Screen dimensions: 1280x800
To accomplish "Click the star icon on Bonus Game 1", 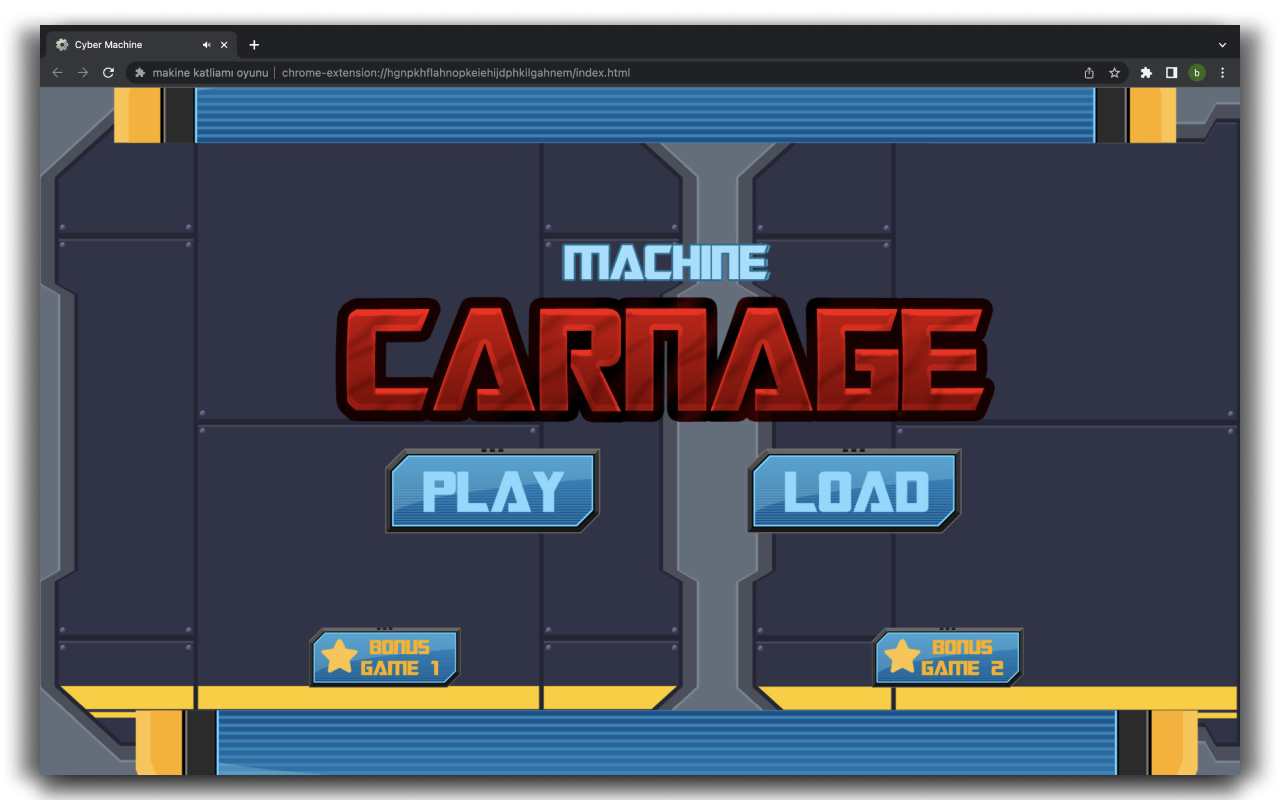I will pyautogui.click(x=340, y=657).
